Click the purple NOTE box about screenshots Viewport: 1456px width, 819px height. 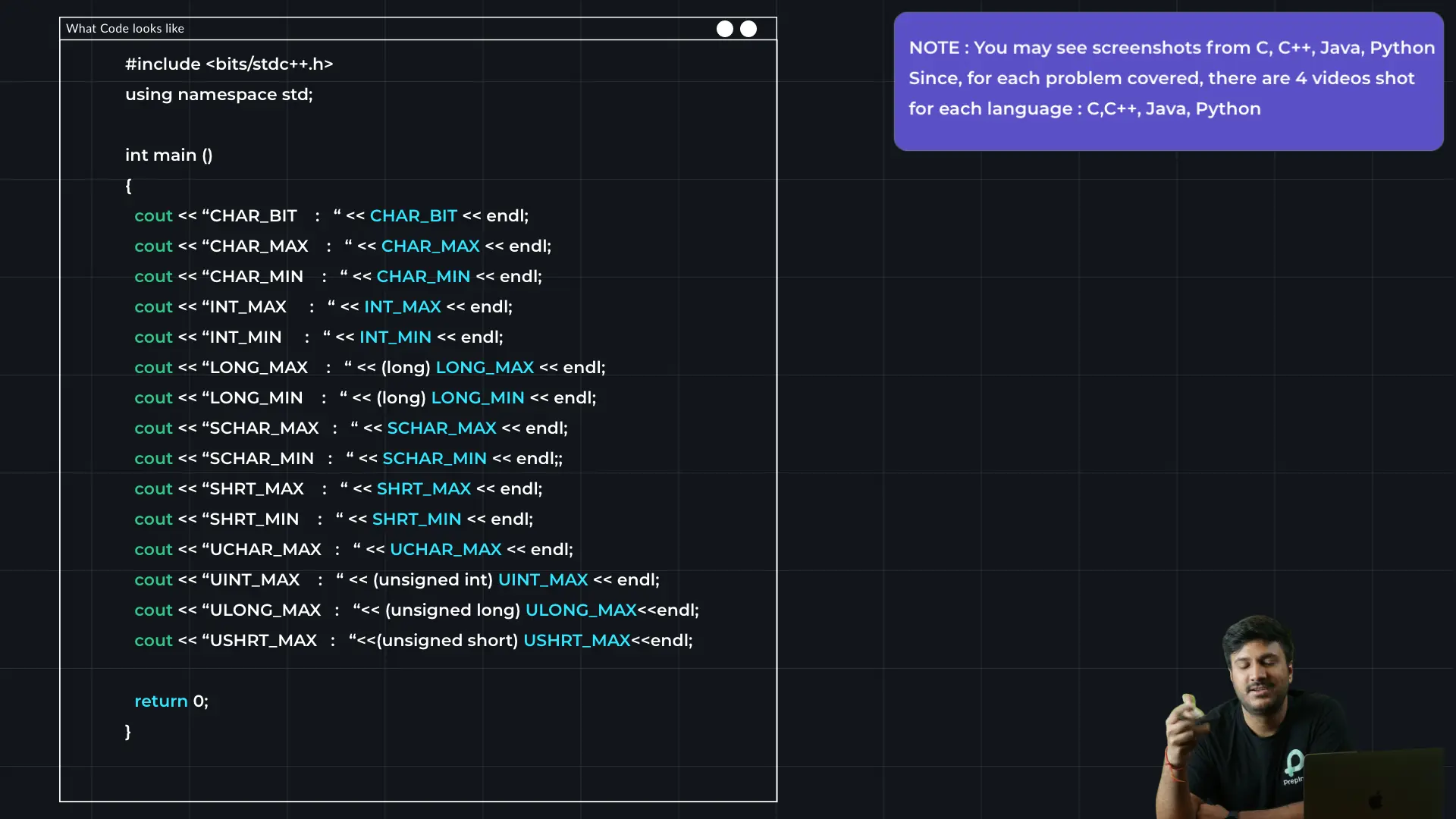click(x=1168, y=81)
